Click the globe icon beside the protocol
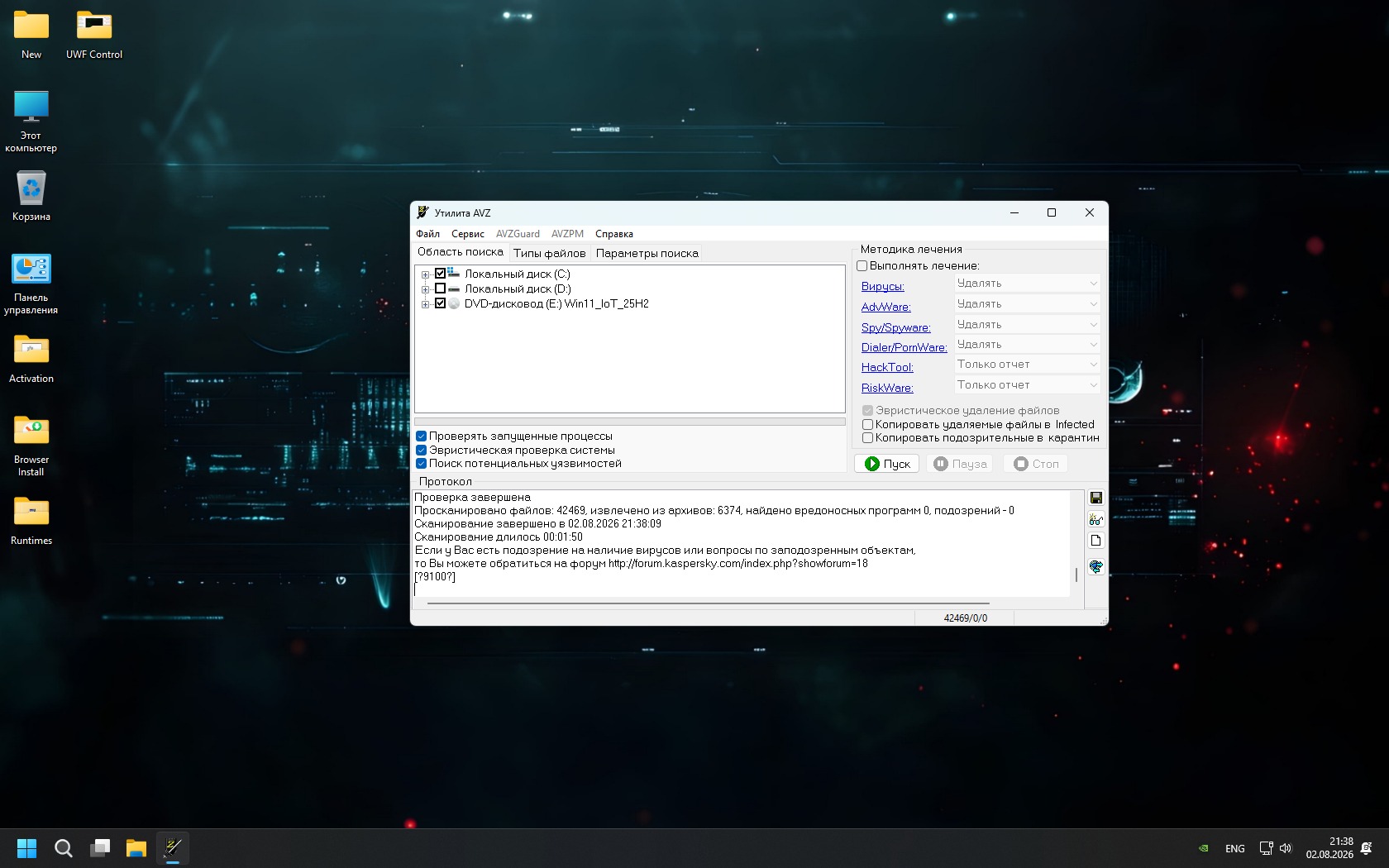Screen dimensions: 1389x868 pos(1095,566)
